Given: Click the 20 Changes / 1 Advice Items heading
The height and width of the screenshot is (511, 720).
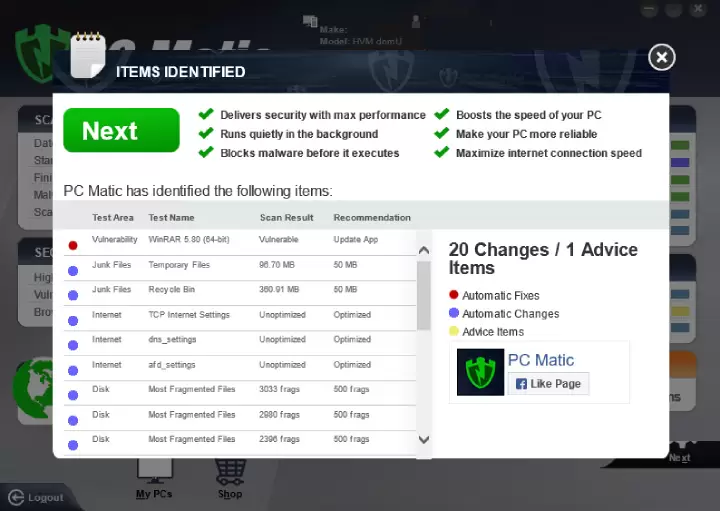Looking at the screenshot, I should tap(543, 258).
